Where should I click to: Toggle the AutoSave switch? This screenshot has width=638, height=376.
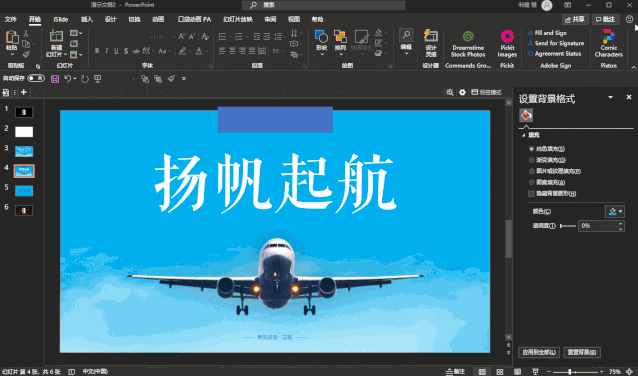(36, 78)
